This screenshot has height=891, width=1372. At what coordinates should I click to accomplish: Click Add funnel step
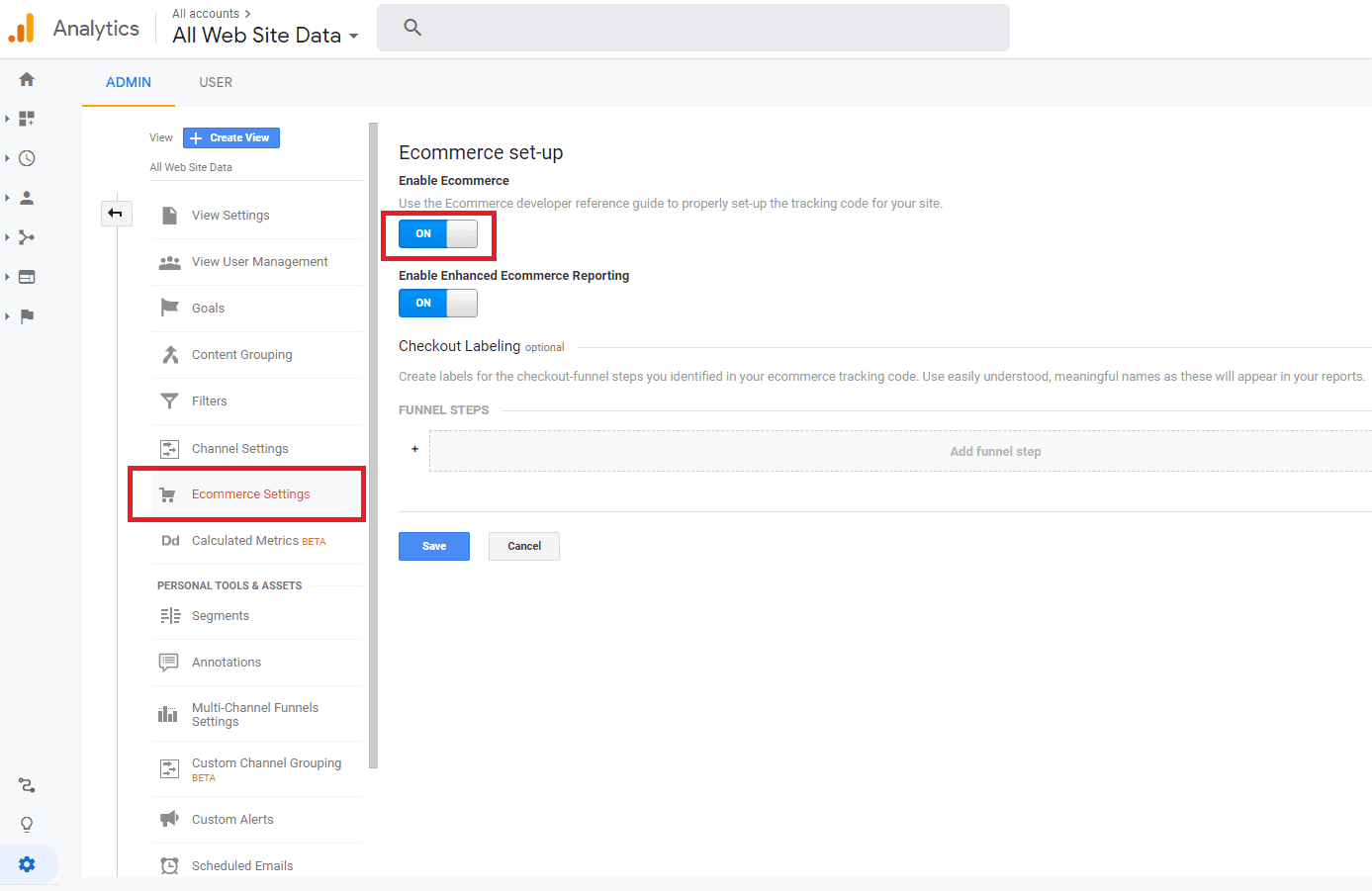tap(995, 451)
